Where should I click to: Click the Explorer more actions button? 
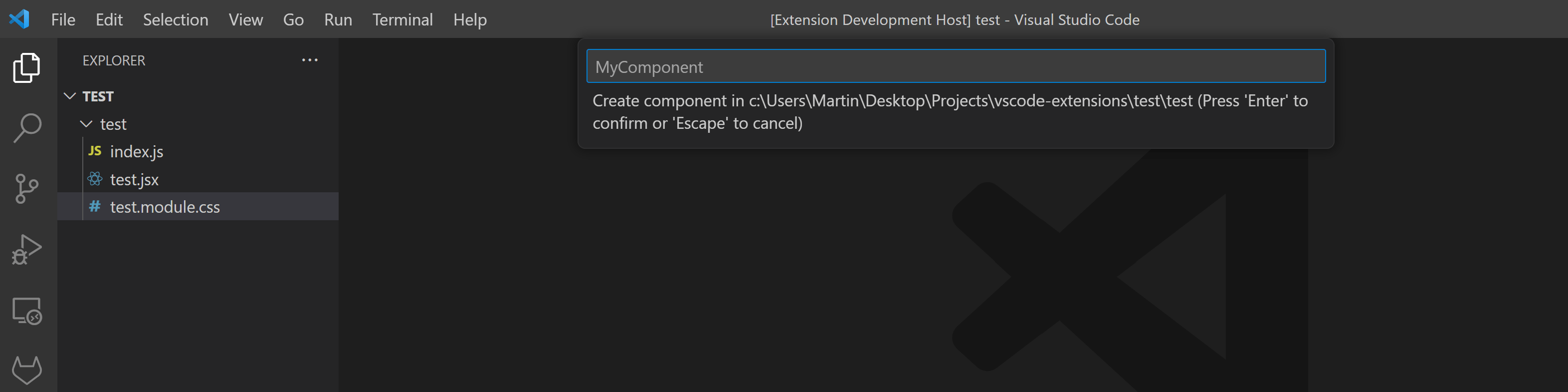tap(310, 59)
